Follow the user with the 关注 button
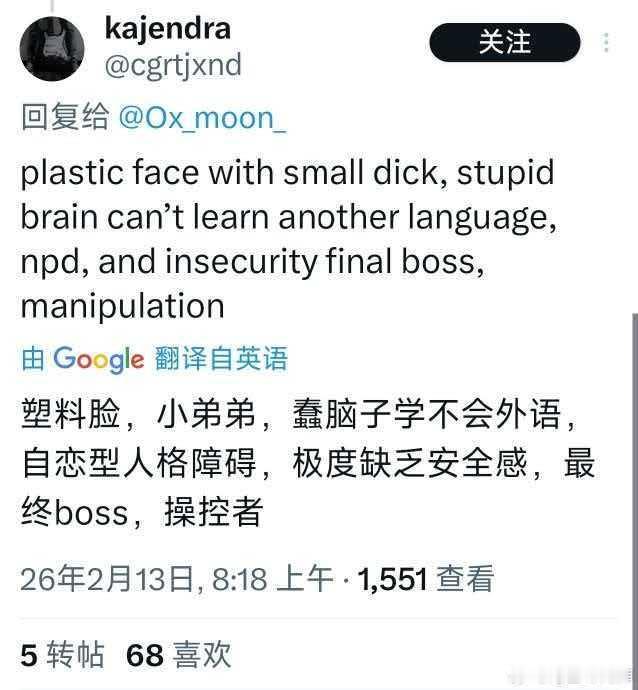 tap(505, 42)
